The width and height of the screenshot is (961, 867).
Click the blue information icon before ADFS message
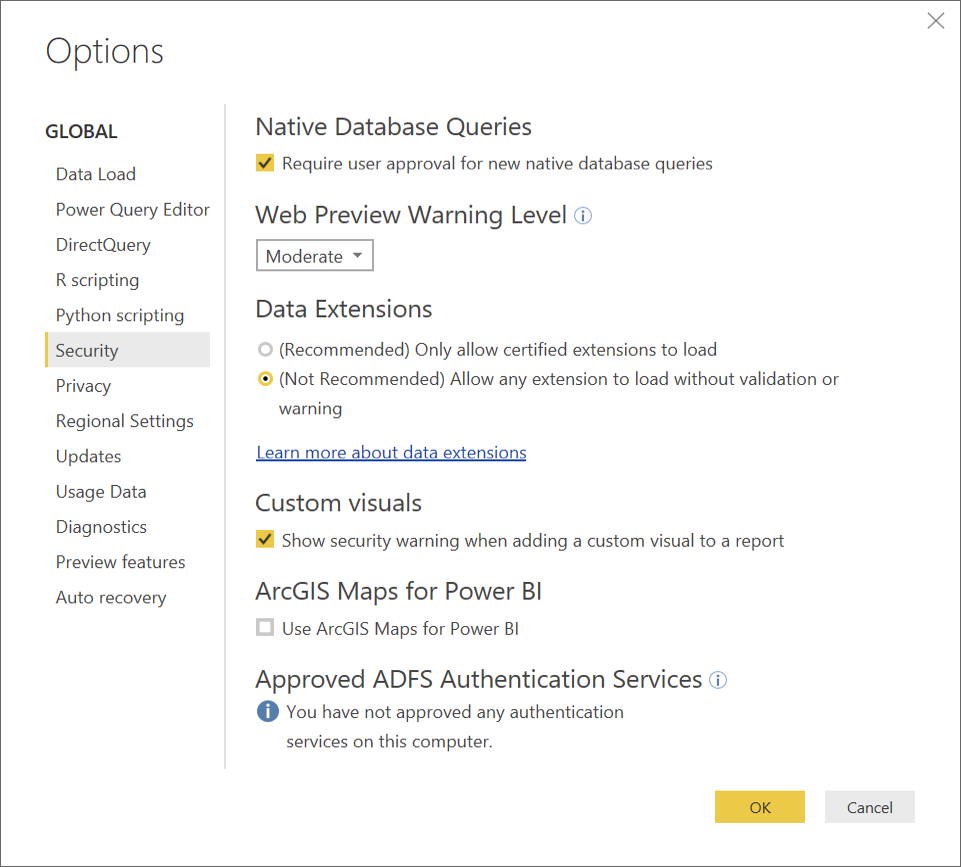pyautogui.click(x=267, y=711)
